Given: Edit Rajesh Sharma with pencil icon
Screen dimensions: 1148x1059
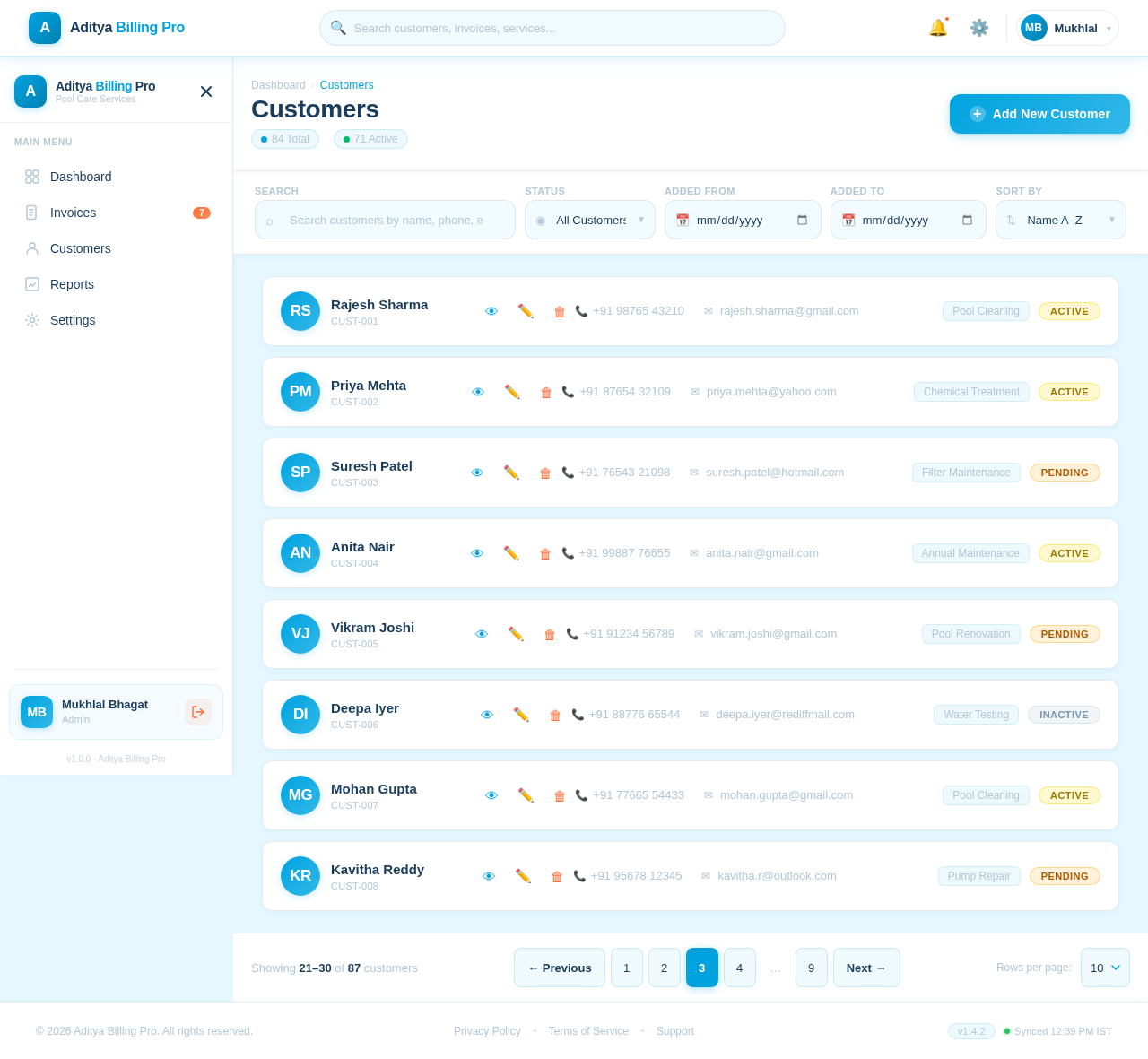Looking at the screenshot, I should (526, 311).
